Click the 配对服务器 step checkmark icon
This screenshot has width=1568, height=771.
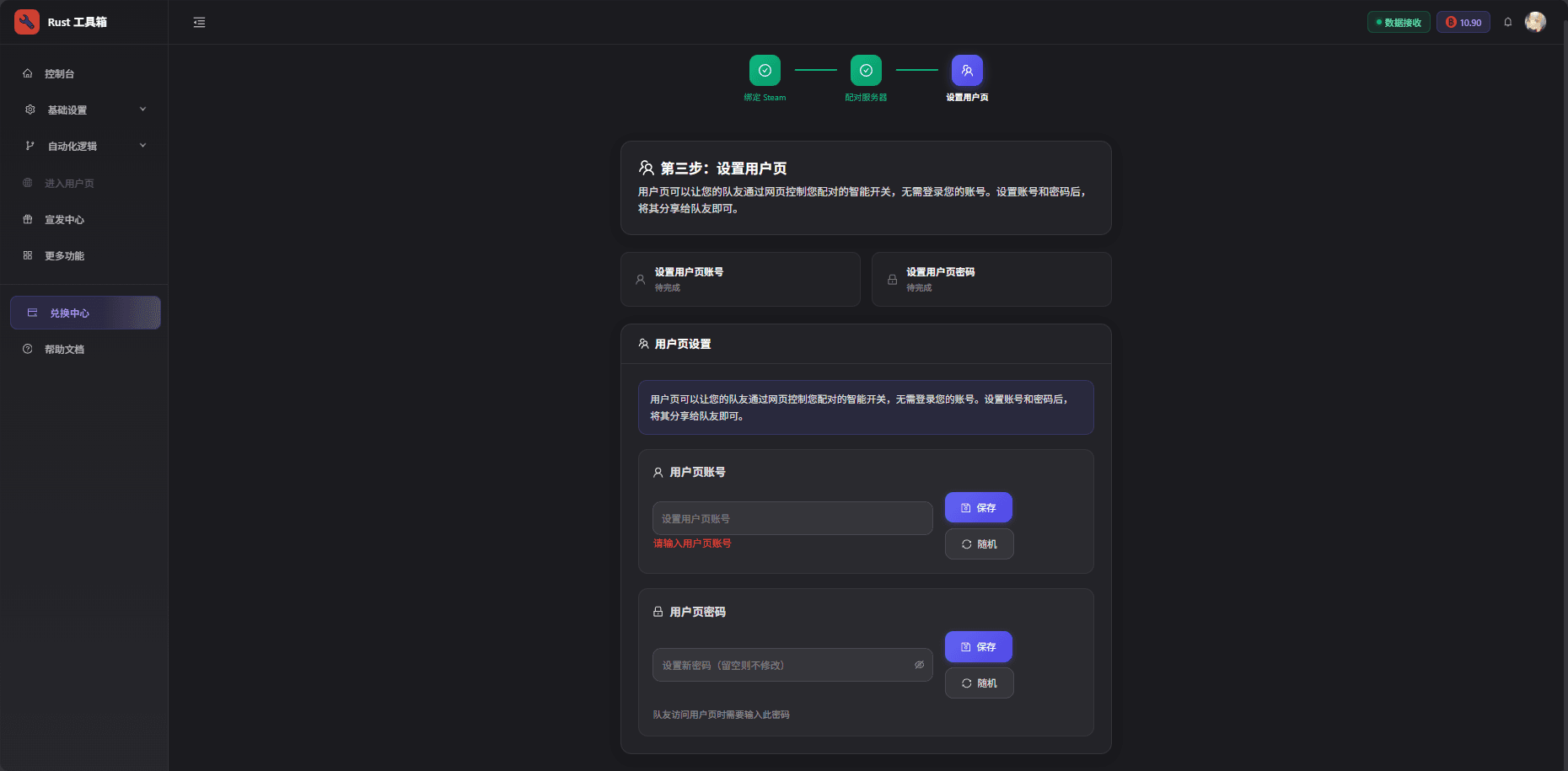click(866, 71)
